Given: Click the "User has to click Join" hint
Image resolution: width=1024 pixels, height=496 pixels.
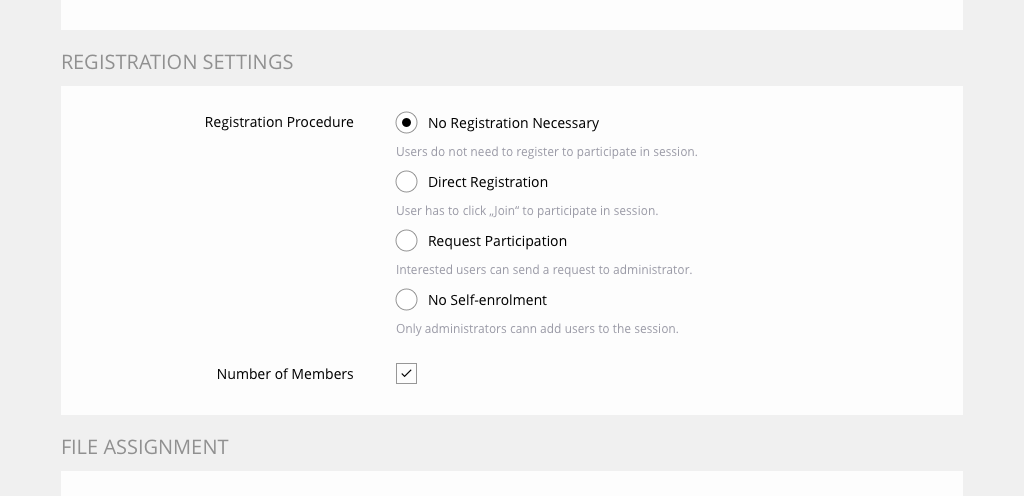Looking at the screenshot, I should click(x=526, y=211).
